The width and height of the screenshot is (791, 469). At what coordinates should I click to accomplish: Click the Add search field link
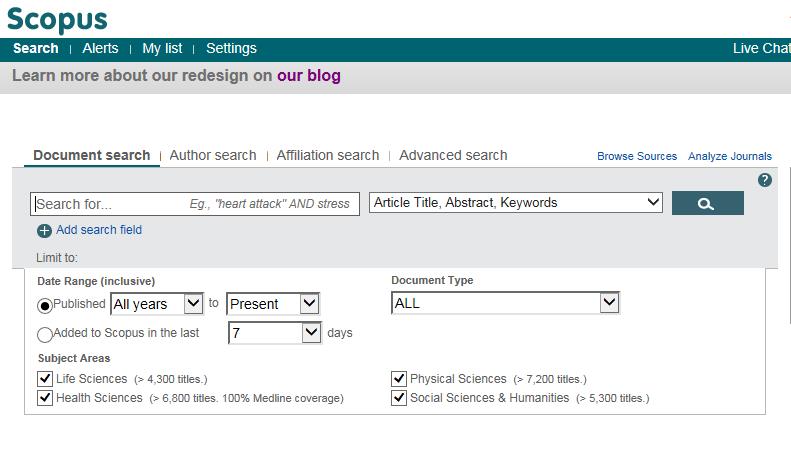click(x=99, y=230)
